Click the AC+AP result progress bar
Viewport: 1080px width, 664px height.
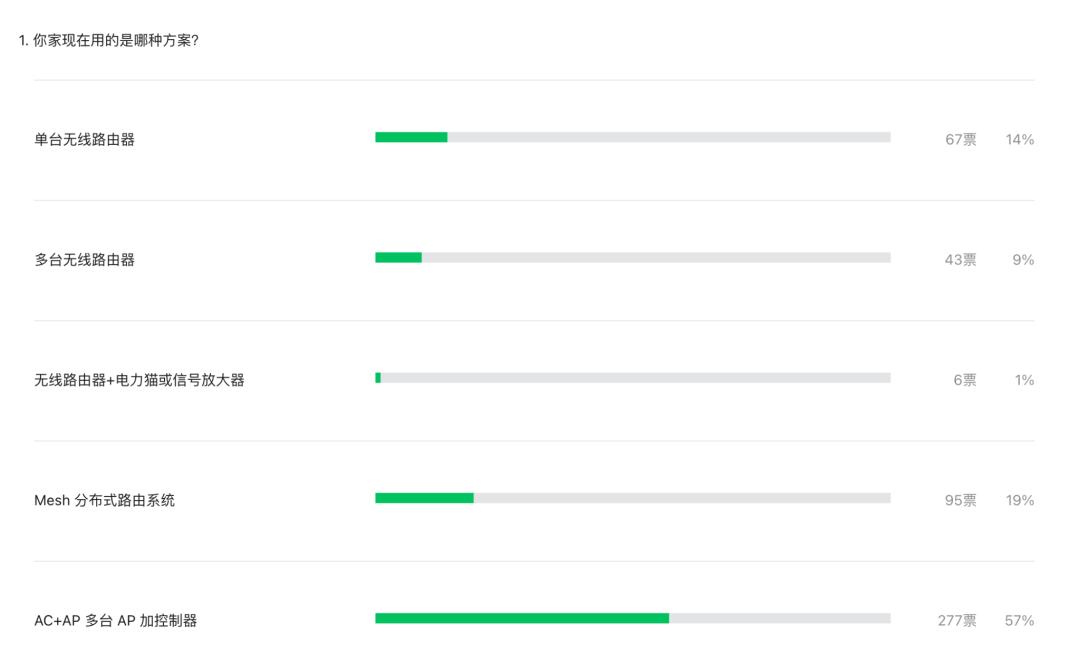coord(632,618)
